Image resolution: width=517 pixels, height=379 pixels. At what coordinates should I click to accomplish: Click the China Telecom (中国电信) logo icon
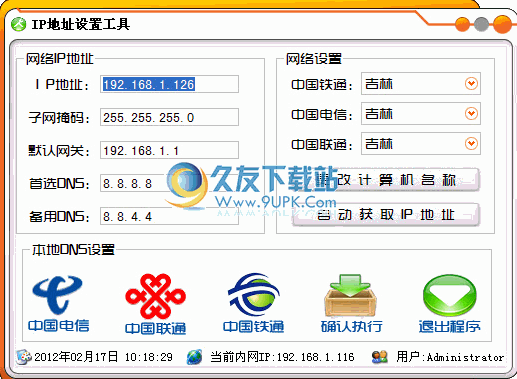(57, 295)
